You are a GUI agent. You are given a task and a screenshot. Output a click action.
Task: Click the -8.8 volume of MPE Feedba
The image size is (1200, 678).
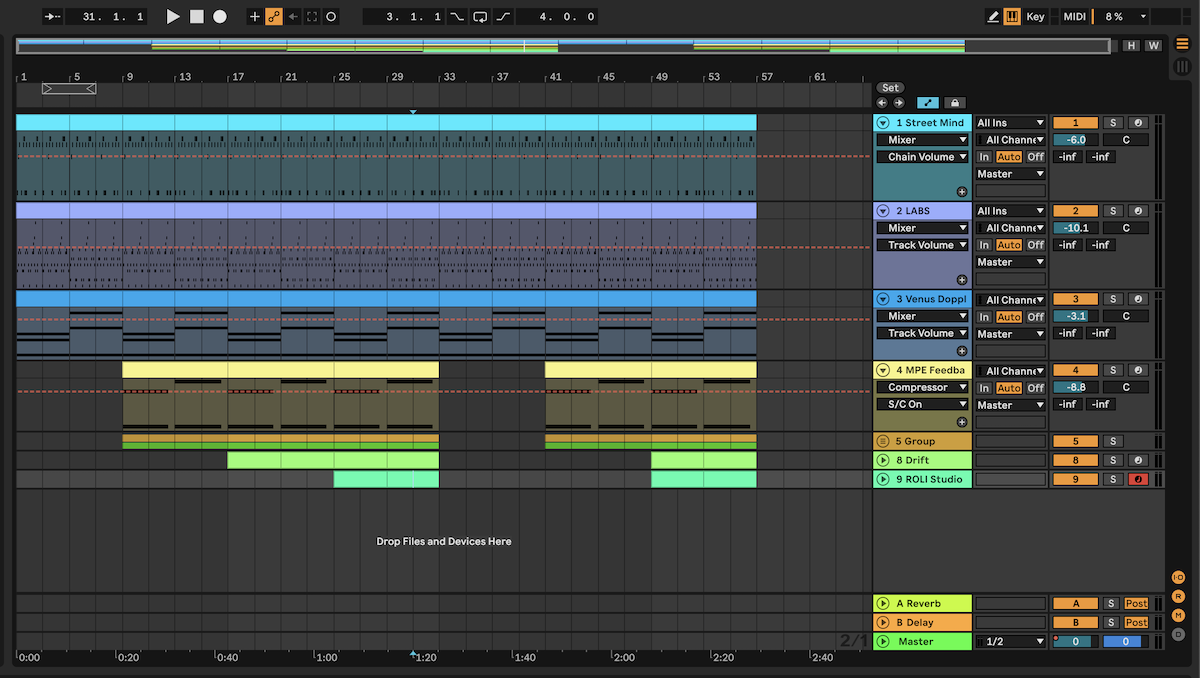tap(1075, 387)
